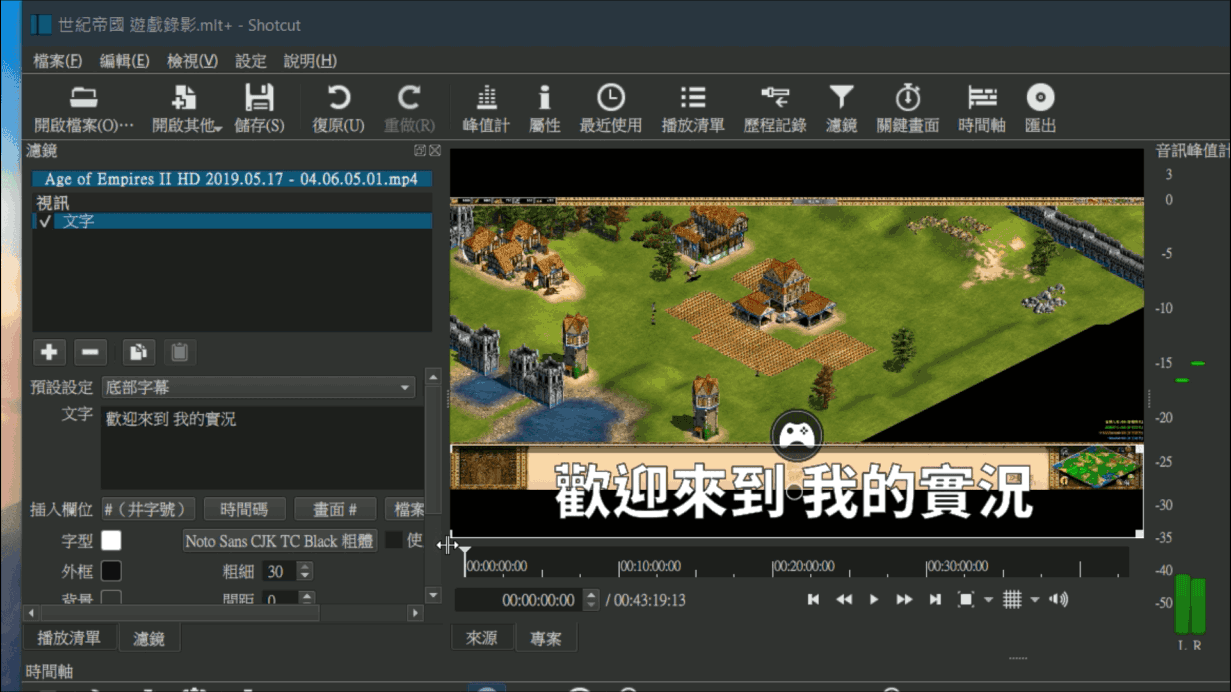Image resolution: width=1231 pixels, height=692 pixels.
Task: Expand the 預設設定 preset dropdown
Action: click(258, 387)
